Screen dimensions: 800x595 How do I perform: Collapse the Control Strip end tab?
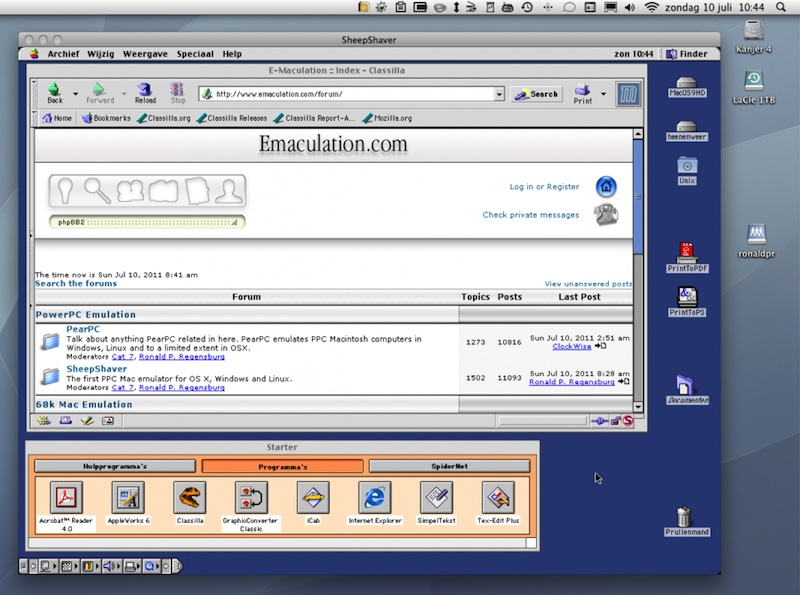pyautogui.click(x=178, y=566)
